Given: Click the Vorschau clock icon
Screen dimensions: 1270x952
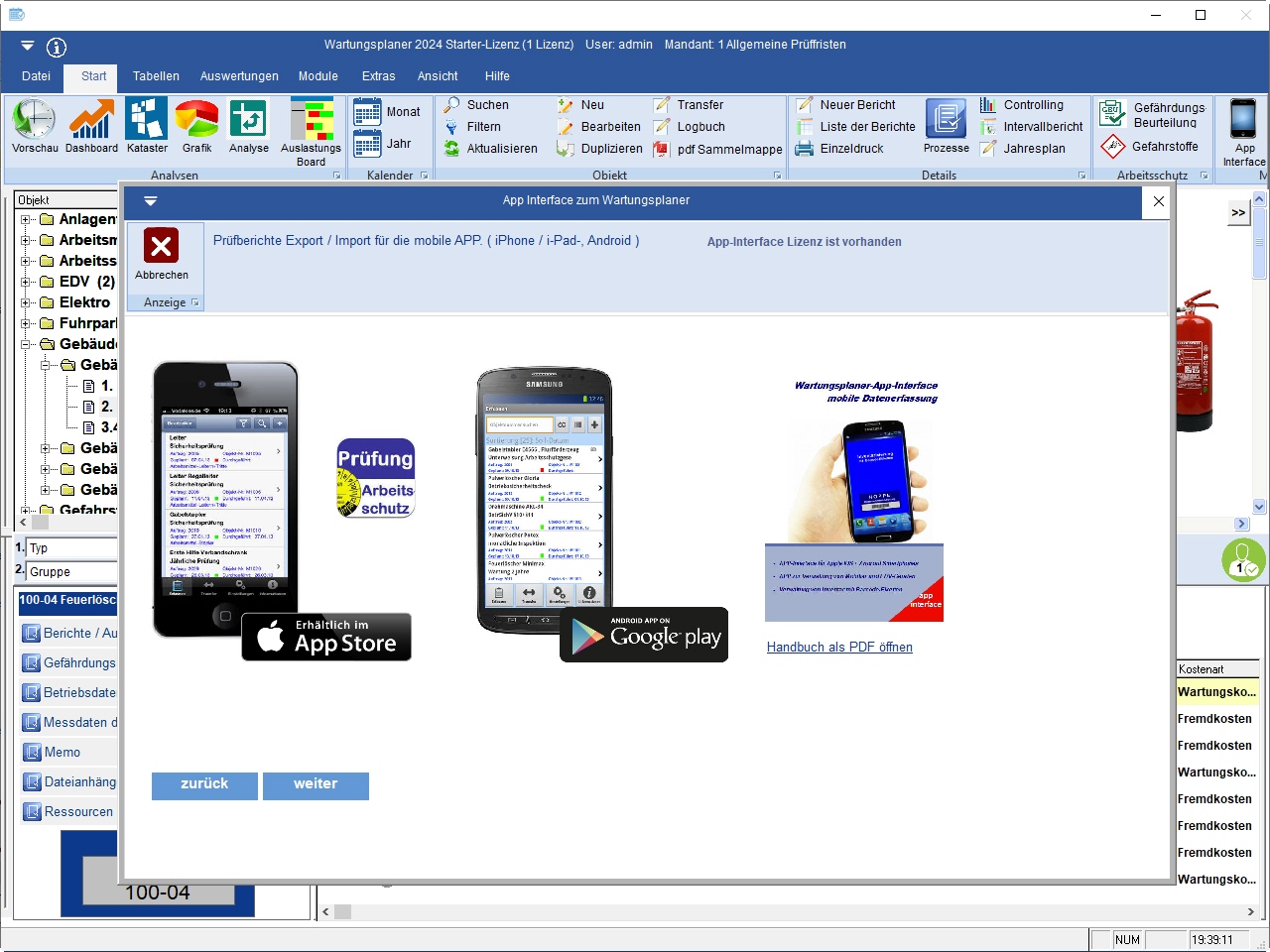Looking at the screenshot, I should tap(34, 119).
